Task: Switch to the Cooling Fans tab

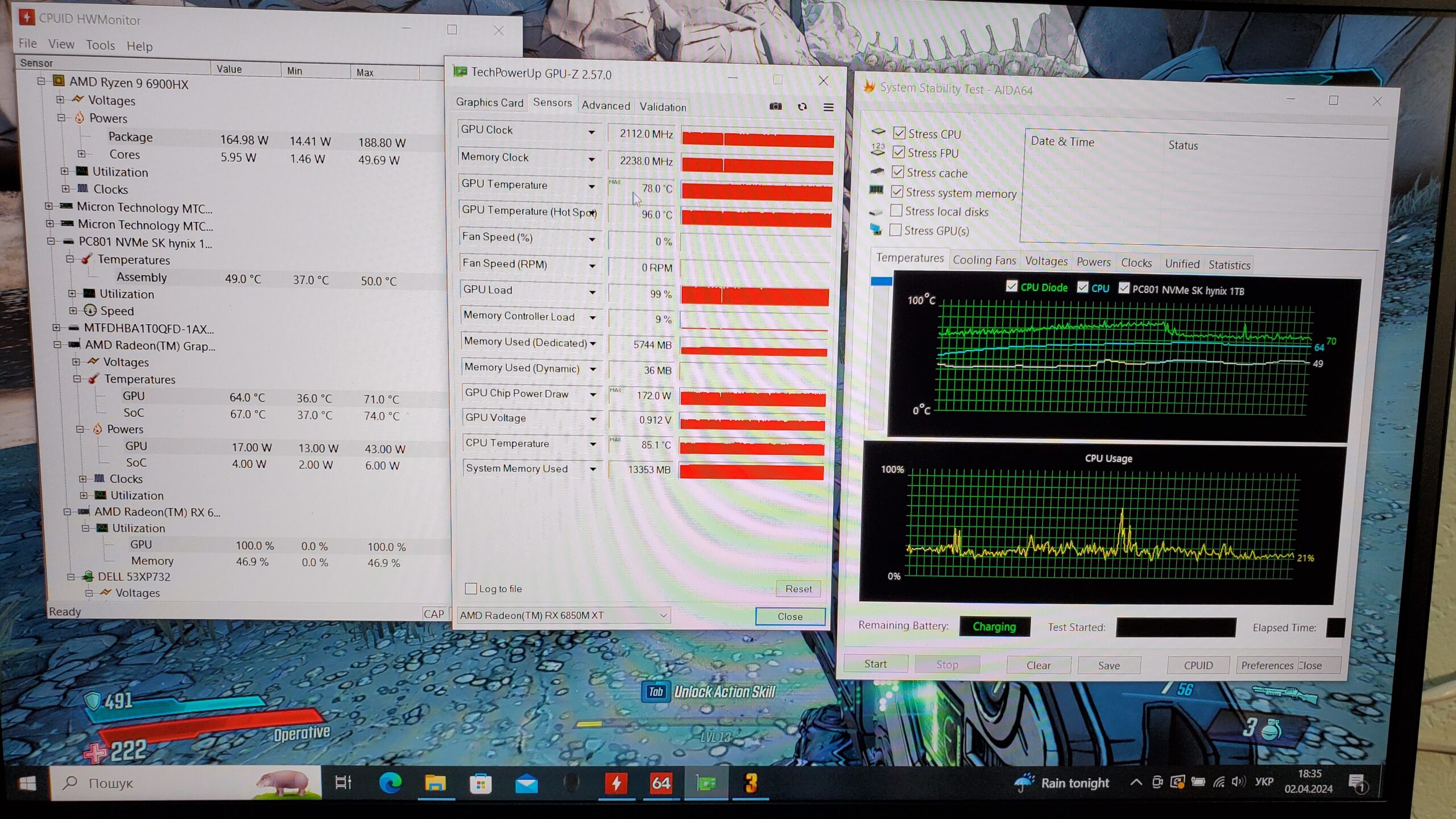Action: (x=984, y=260)
